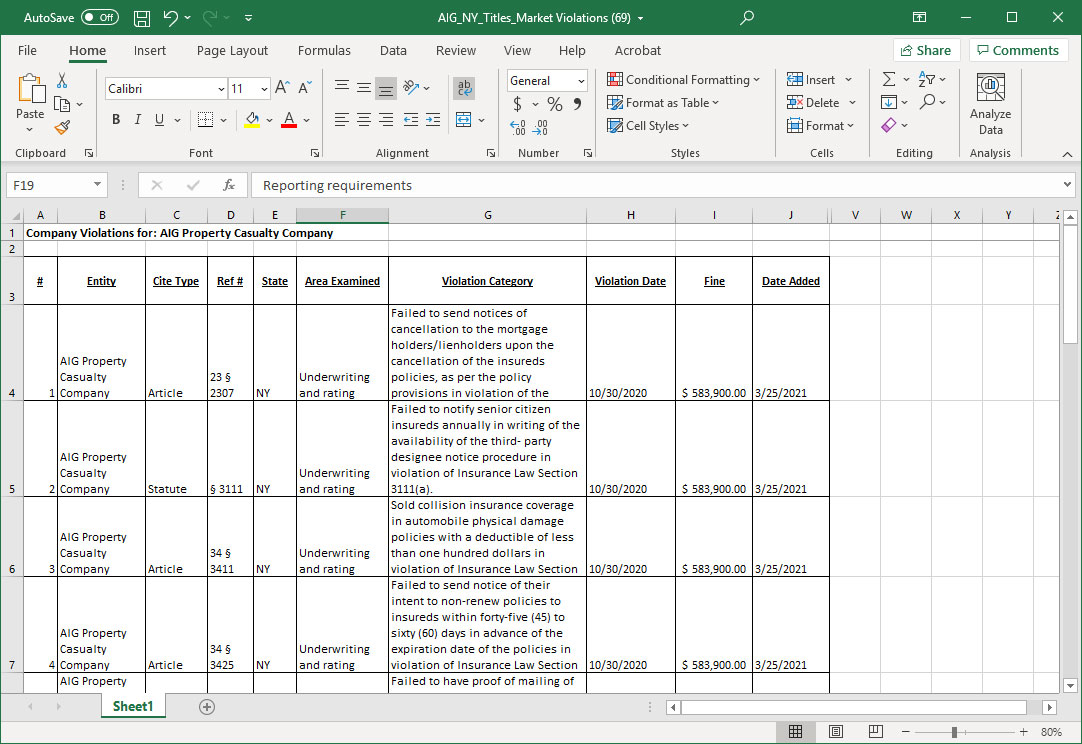Add a new sheet with plus icon
The width and height of the screenshot is (1082, 744).
tap(207, 707)
